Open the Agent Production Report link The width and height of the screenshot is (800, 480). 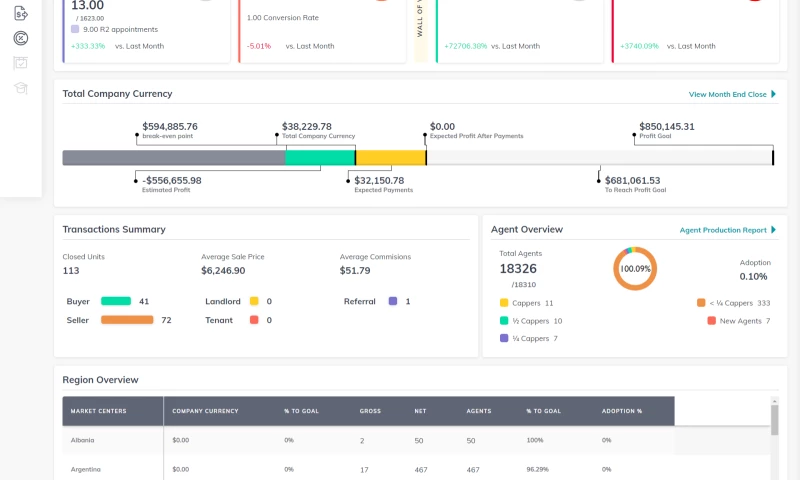pos(722,230)
